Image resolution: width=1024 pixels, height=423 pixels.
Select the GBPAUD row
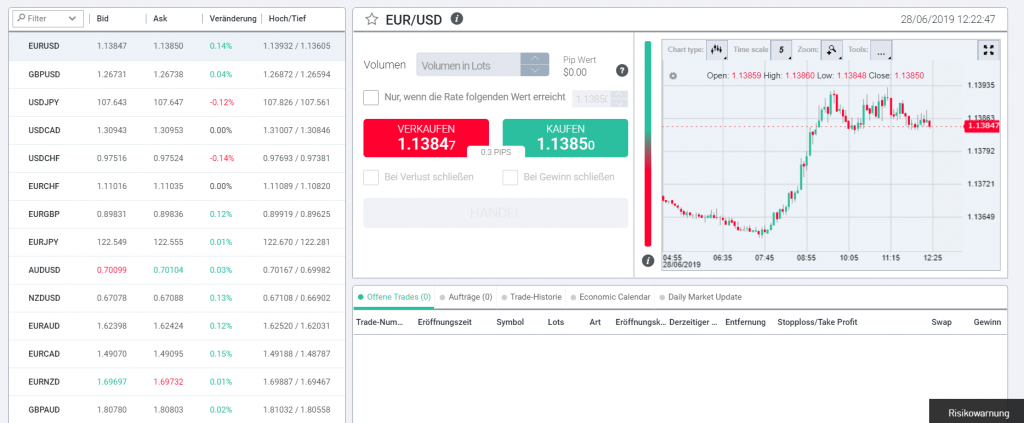click(177, 410)
